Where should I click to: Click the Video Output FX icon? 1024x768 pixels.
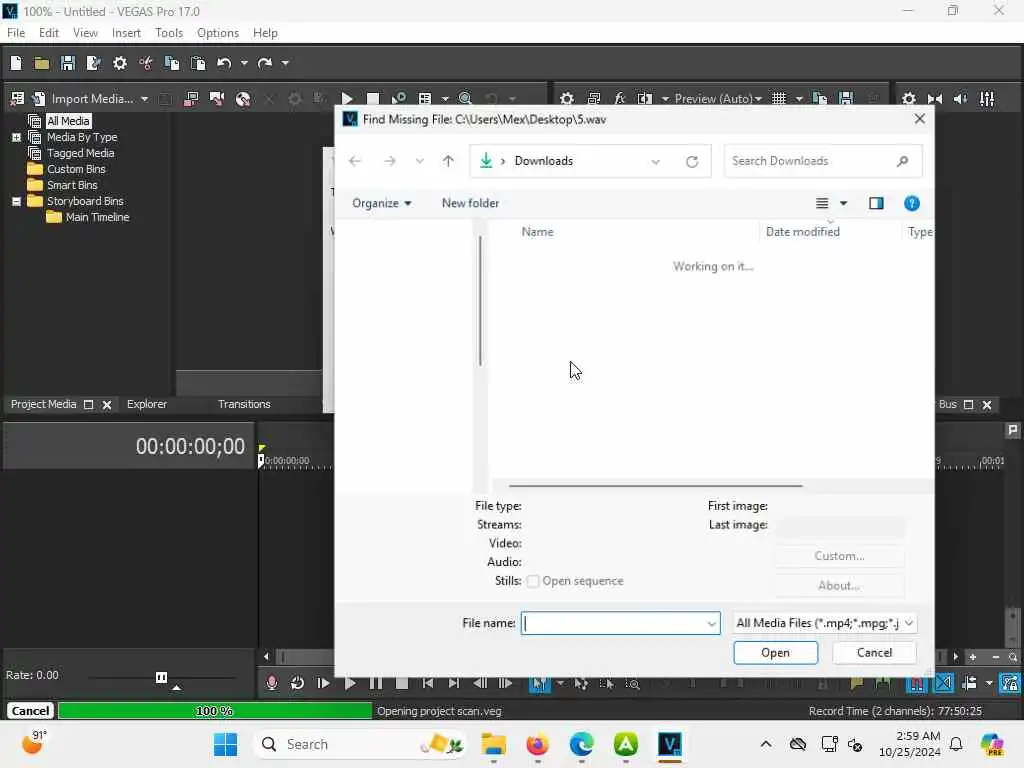(x=619, y=99)
